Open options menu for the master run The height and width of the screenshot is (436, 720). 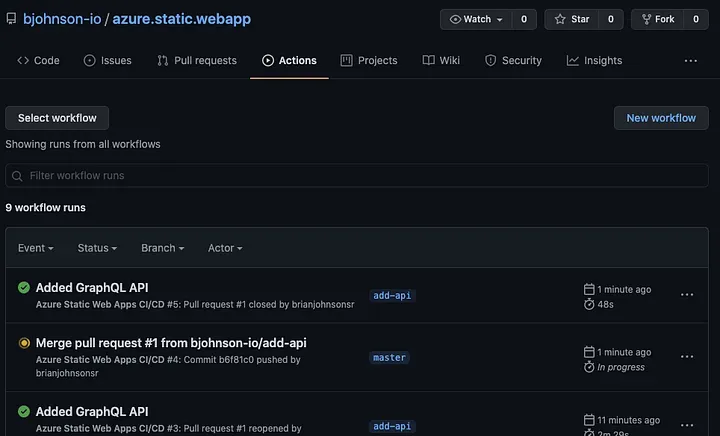tap(687, 357)
